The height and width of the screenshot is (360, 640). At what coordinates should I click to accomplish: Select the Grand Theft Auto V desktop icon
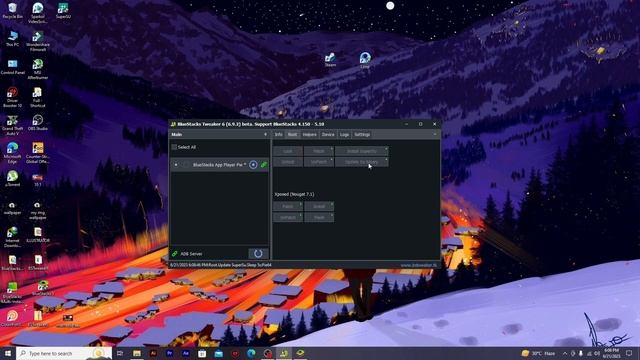coord(12,125)
